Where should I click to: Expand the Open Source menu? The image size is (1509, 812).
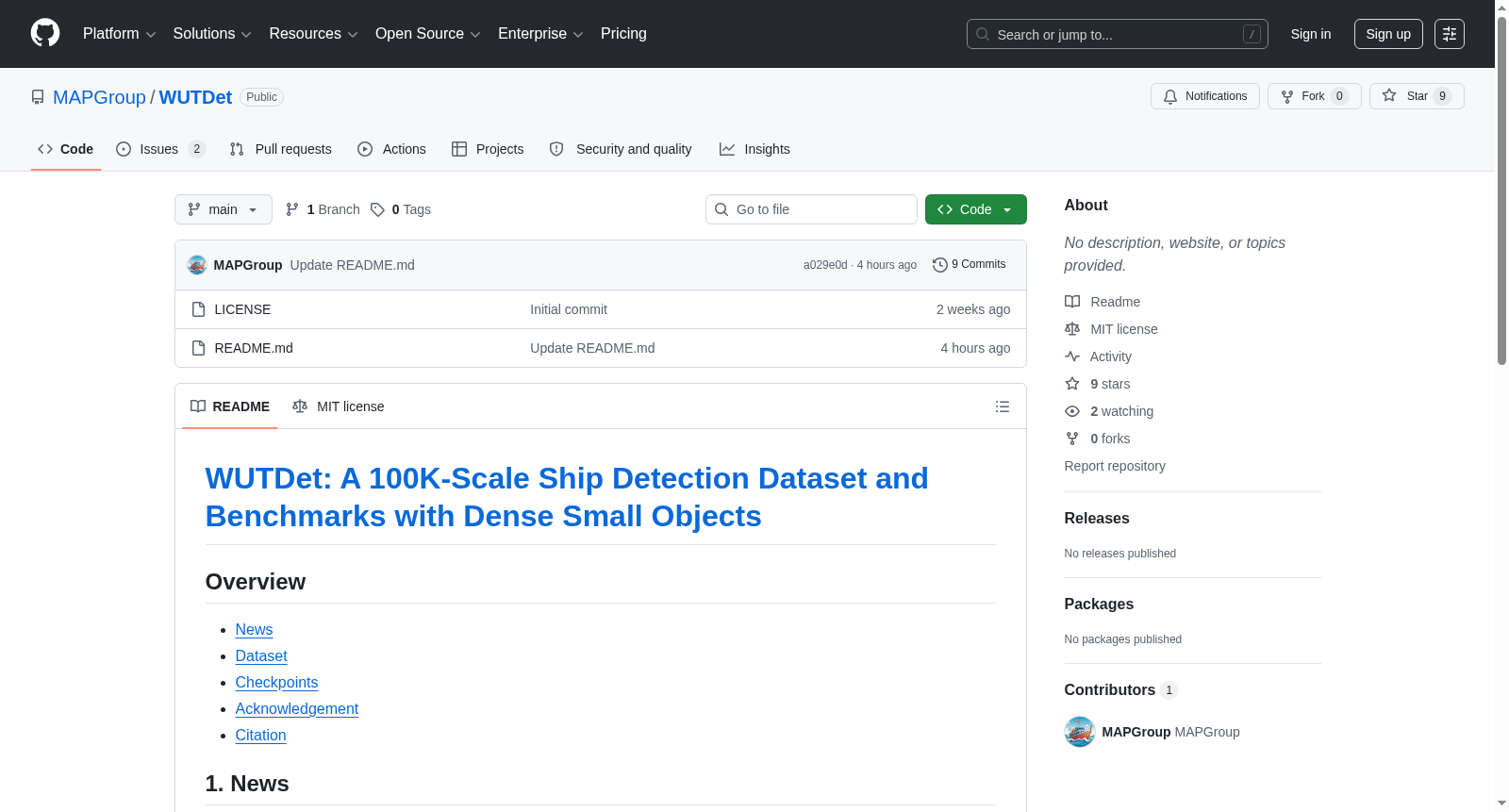point(427,34)
